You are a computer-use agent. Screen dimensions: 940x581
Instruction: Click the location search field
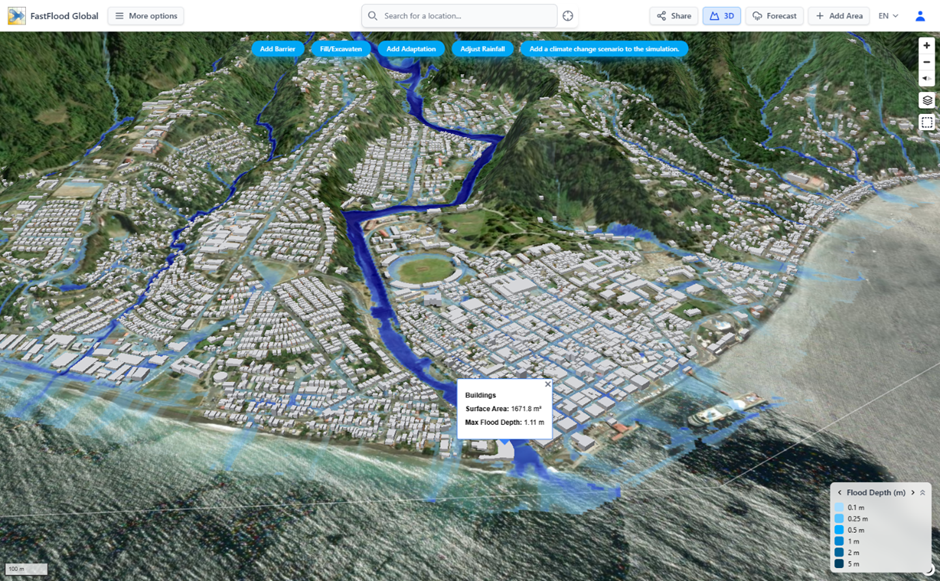click(465, 16)
